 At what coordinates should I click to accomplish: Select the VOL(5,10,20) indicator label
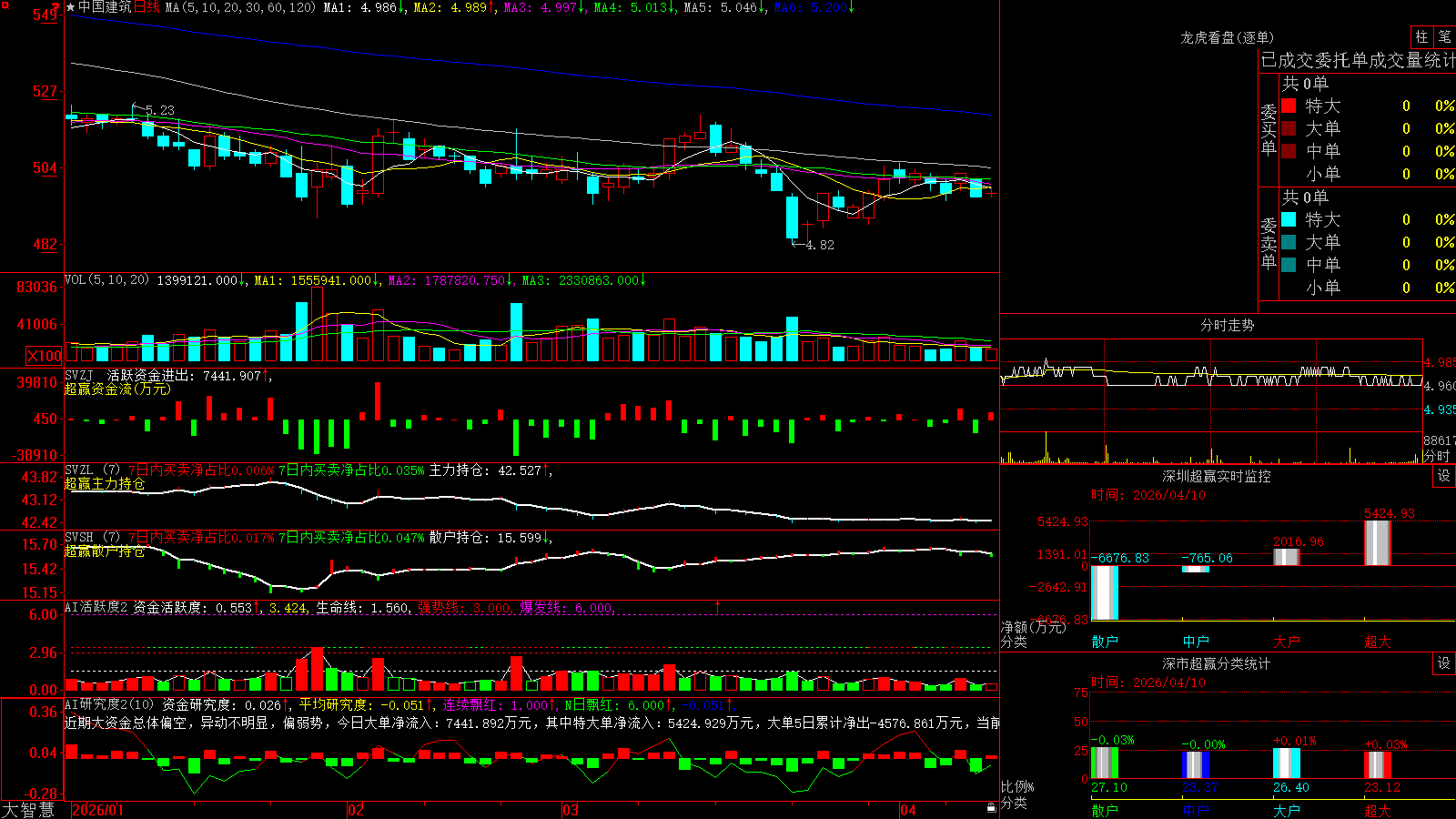pos(107,280)
